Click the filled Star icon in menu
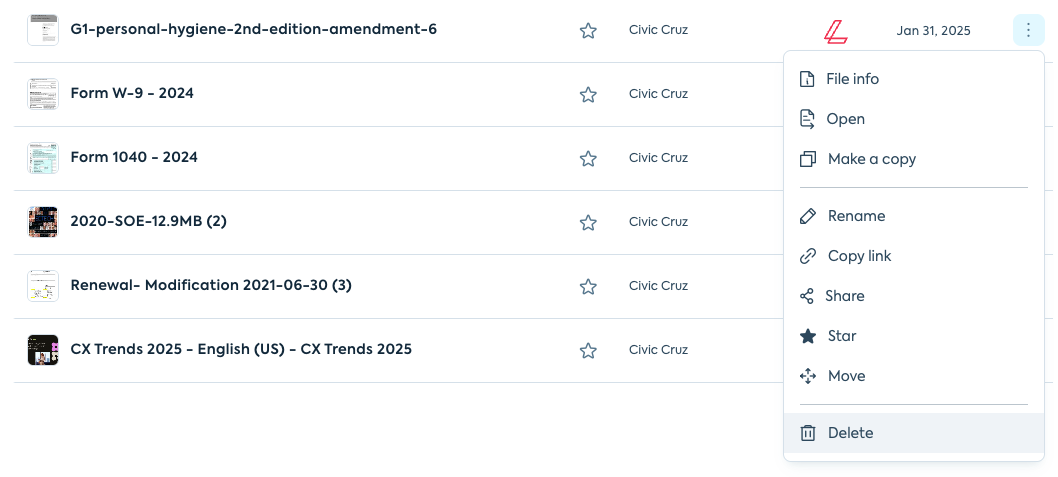The height and width of the screenshot is (477, 1058). [x=808, y=336]
